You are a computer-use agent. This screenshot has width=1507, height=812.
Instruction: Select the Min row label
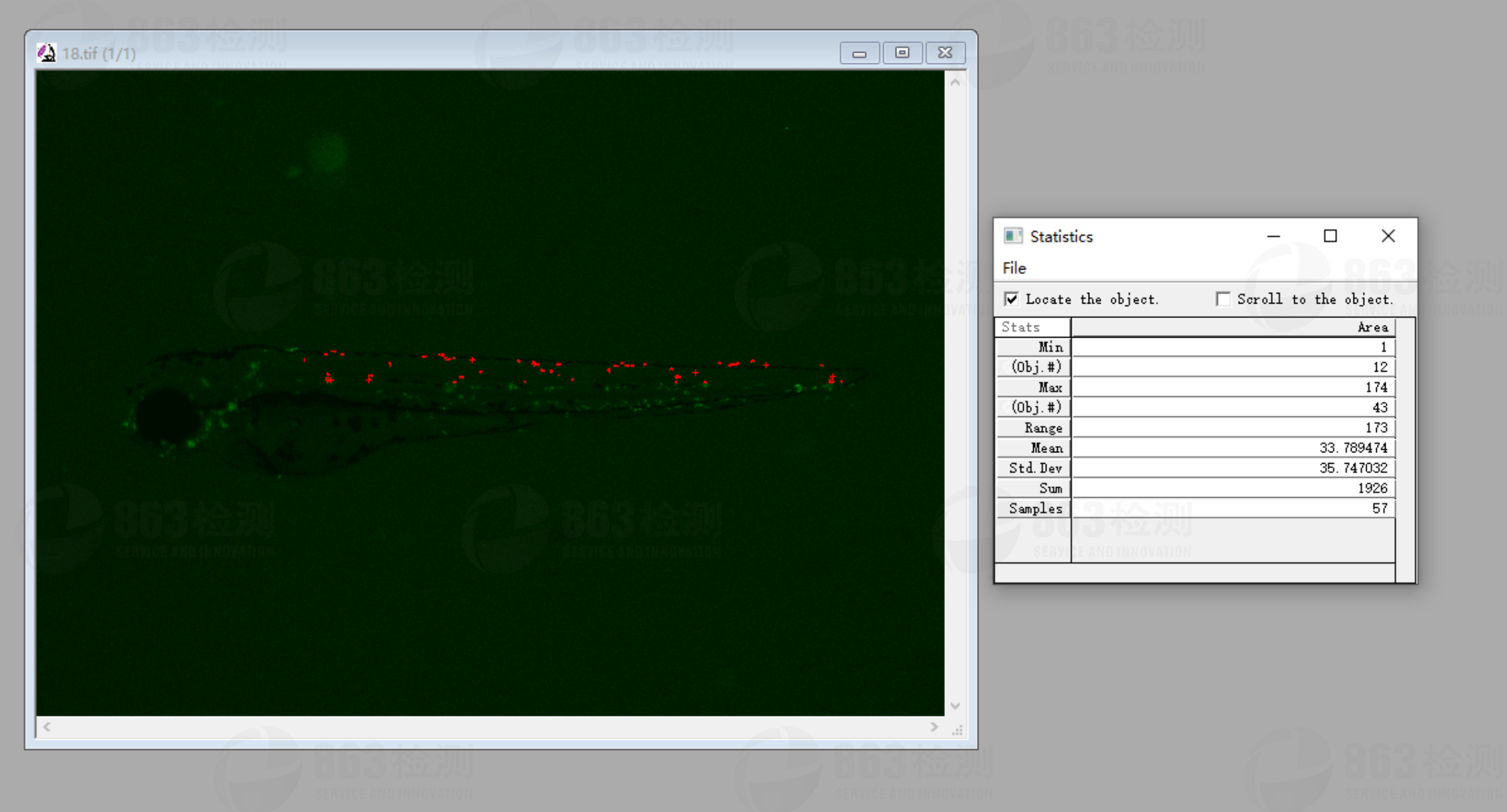click(1033, 347)
